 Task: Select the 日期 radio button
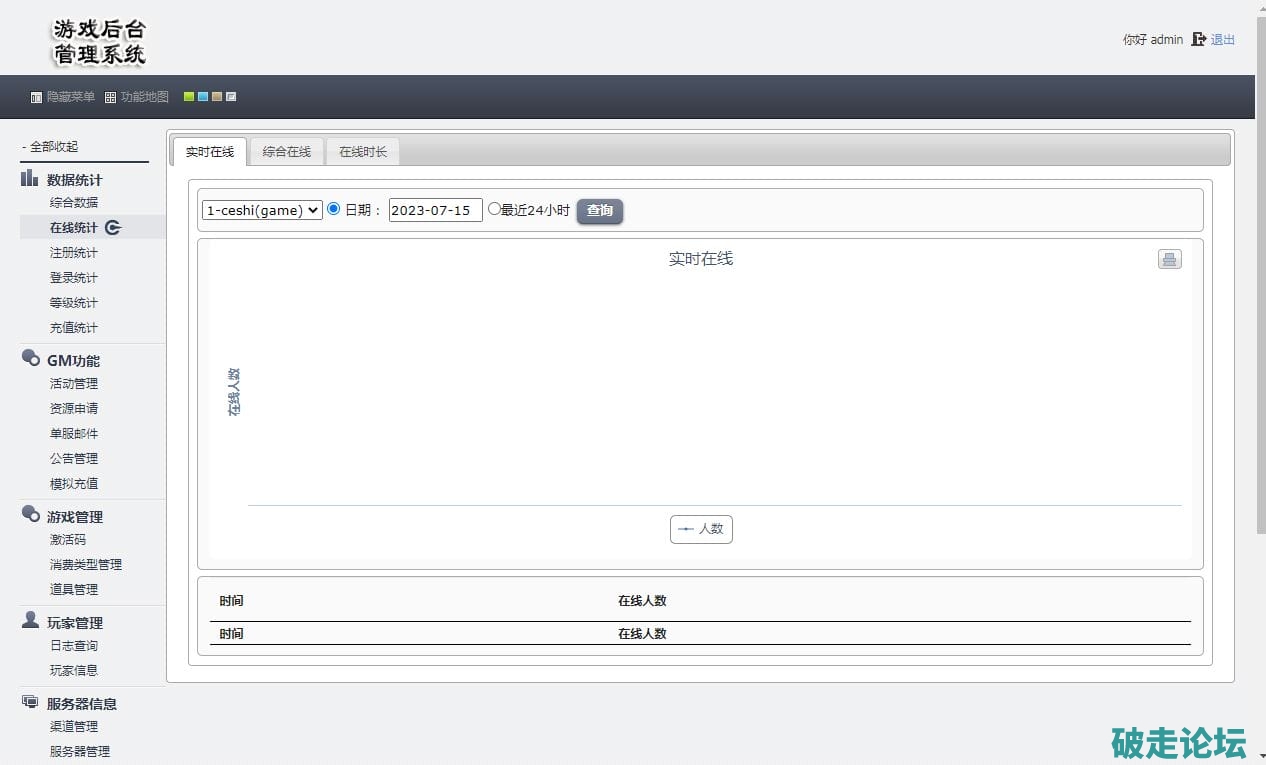tap(334, 209)
